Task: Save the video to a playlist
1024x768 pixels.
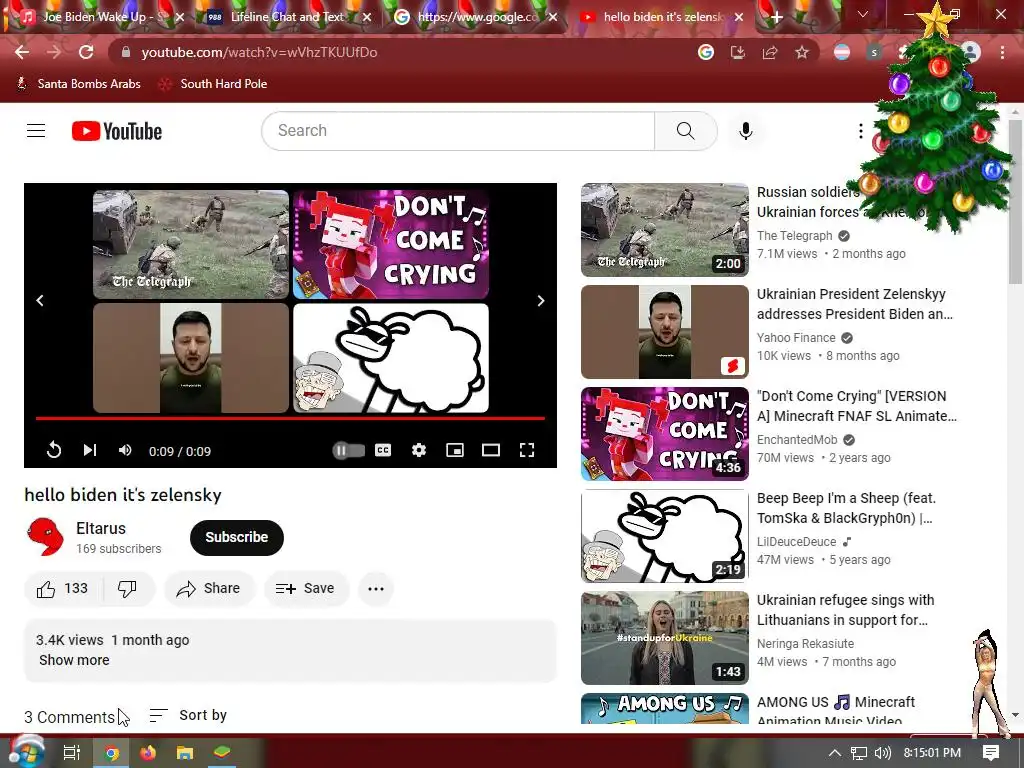Action: tap(306, 588)
